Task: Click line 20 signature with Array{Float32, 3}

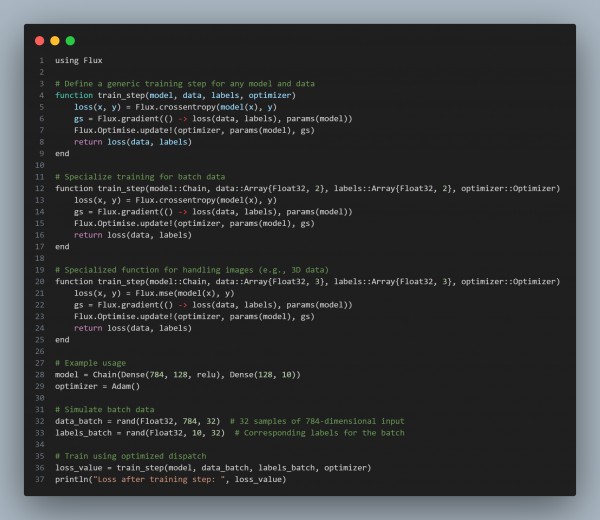Action: 308,282
